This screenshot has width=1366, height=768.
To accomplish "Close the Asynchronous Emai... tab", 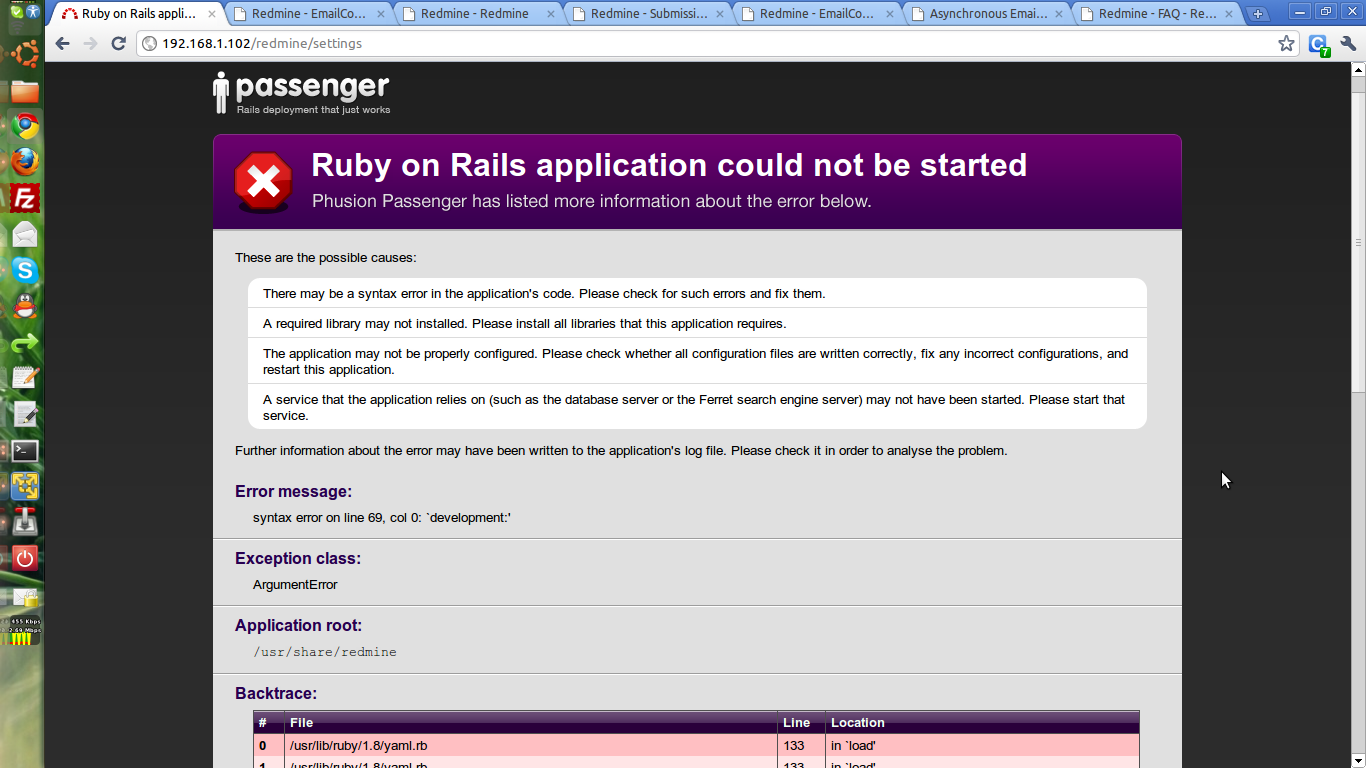I will point(1060,14).
